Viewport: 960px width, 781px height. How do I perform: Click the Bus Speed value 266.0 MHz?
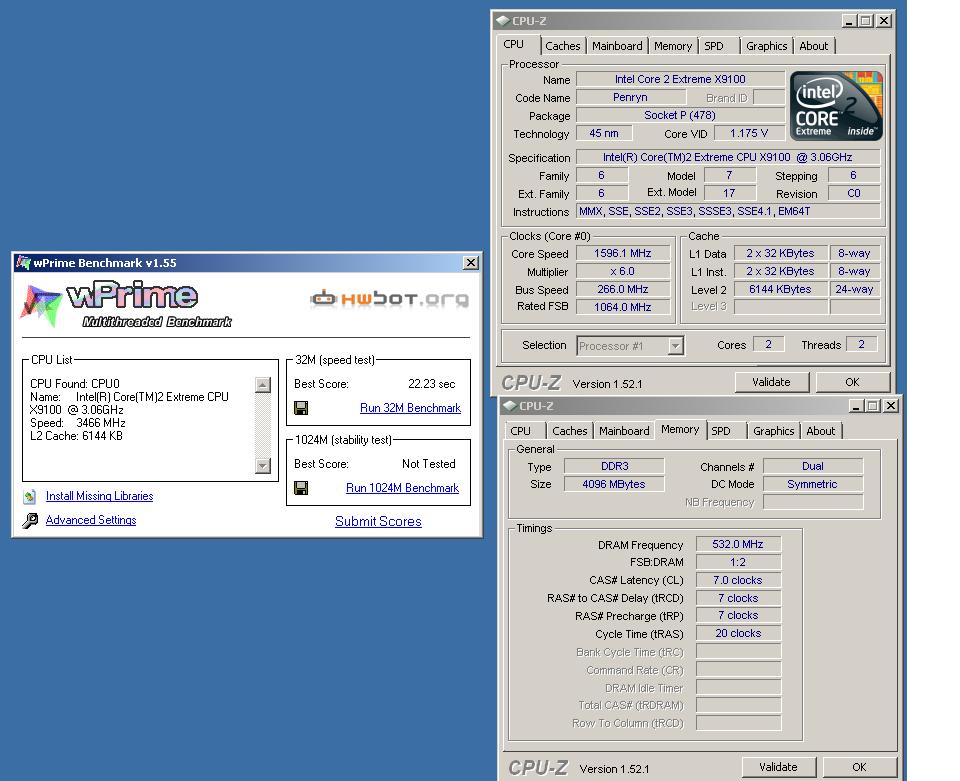click(623, 289)
